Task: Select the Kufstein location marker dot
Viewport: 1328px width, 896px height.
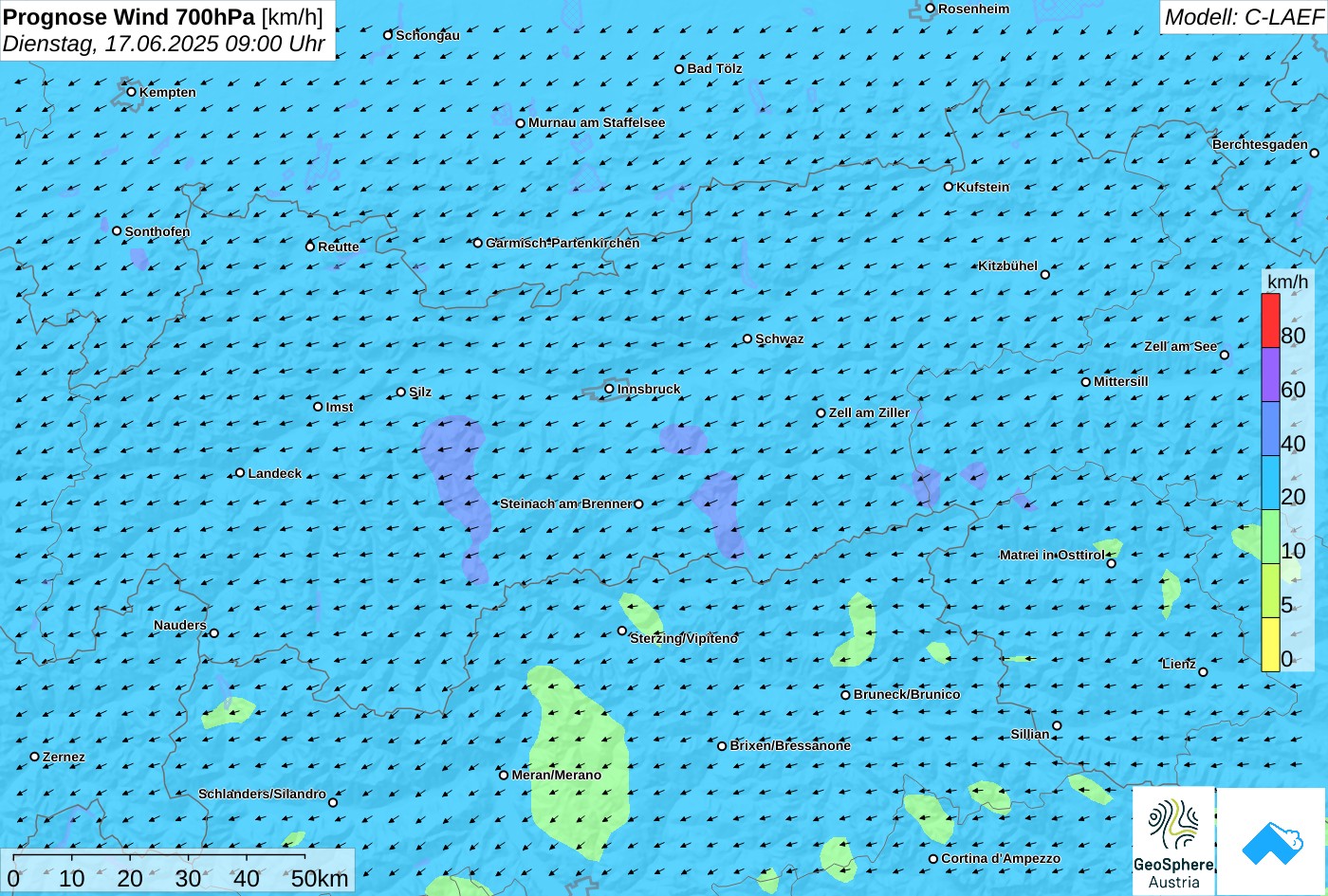Action: coord(948,187)
